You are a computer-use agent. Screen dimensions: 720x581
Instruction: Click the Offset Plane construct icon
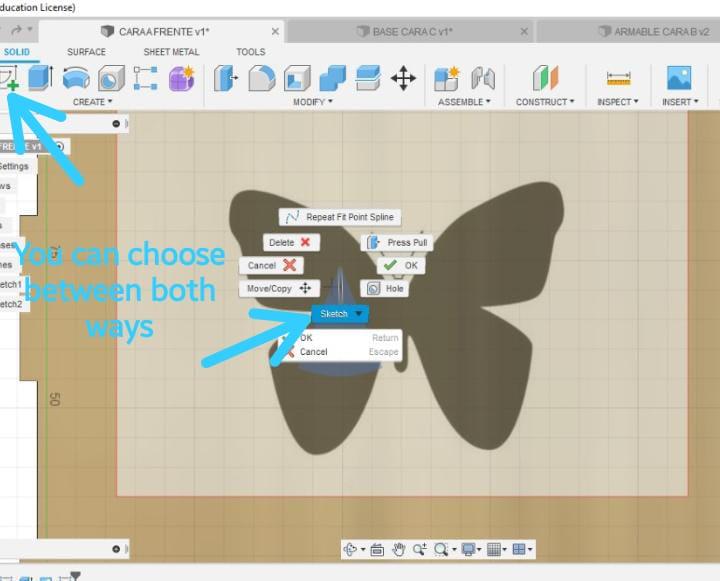pos(546,78)
